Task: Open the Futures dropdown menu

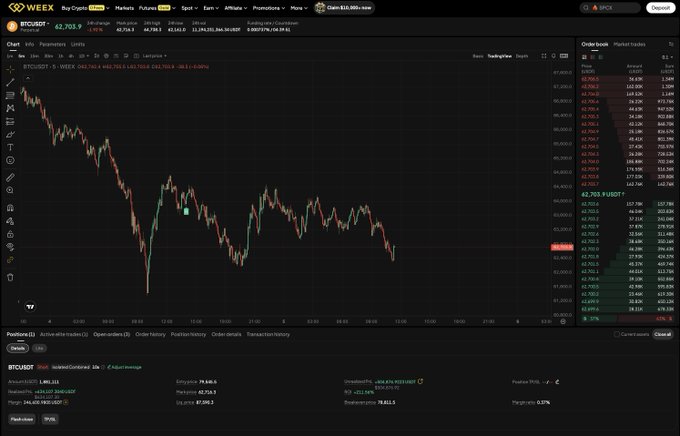Action: [x=157, y=8]
